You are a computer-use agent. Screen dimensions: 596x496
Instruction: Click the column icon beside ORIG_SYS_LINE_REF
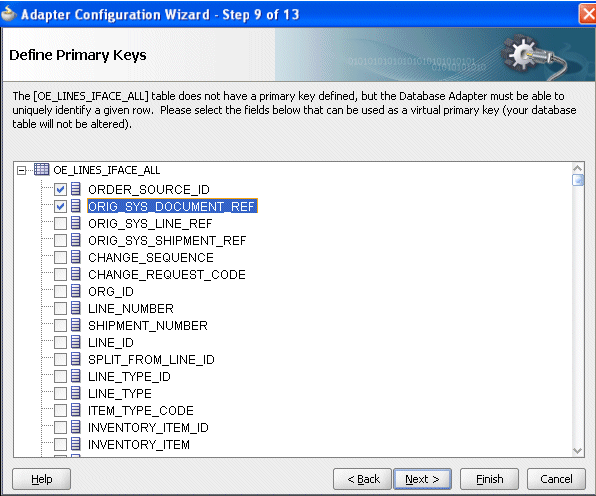tap(76, 223)
